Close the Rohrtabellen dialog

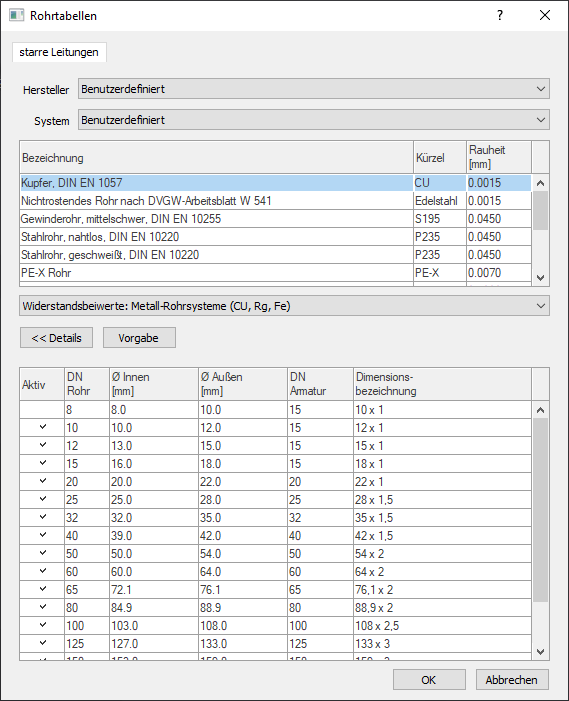point(545,15)
